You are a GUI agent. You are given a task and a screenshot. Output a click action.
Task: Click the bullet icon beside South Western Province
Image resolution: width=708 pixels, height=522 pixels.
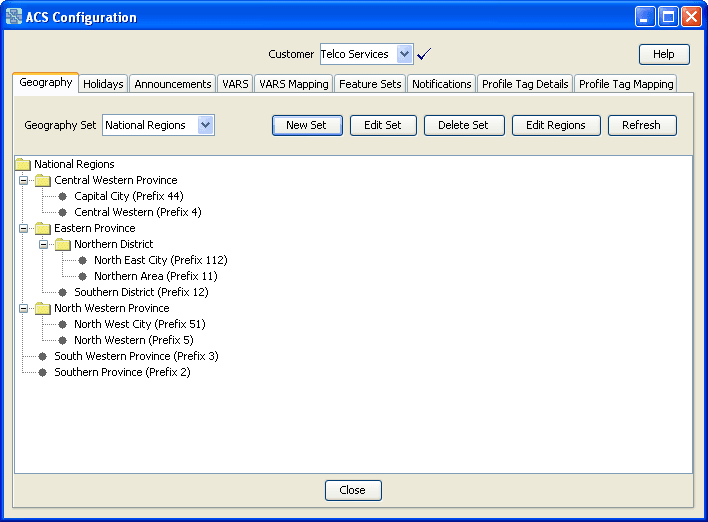(42, 356)
